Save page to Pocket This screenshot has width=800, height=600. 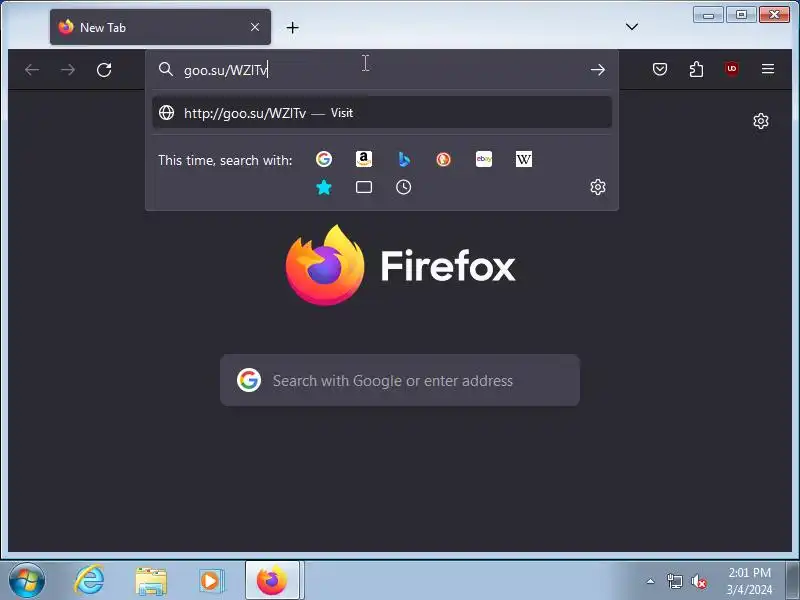(x=660, y=69)
